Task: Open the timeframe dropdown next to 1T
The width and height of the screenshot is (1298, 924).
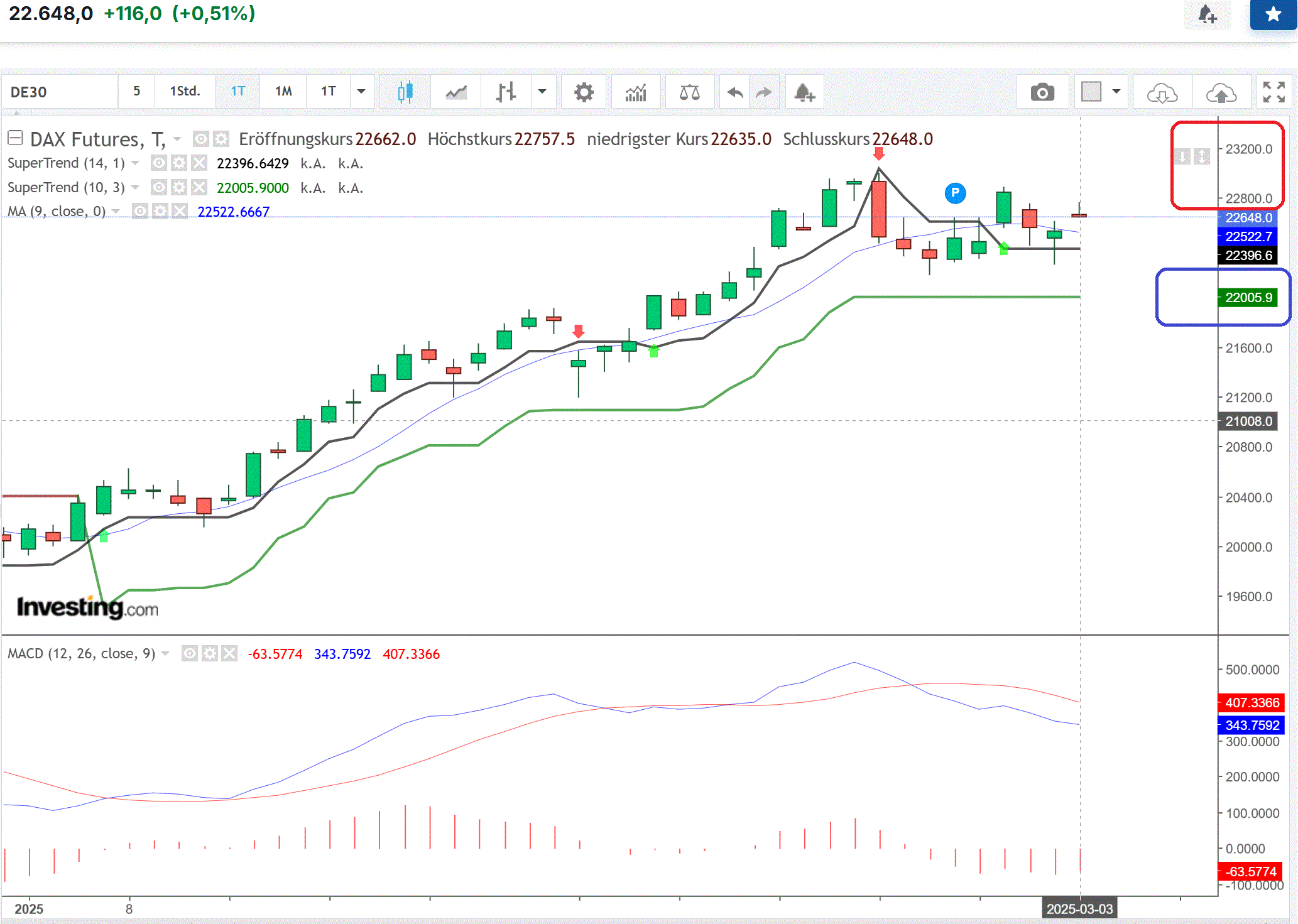Action: point(362,92)
